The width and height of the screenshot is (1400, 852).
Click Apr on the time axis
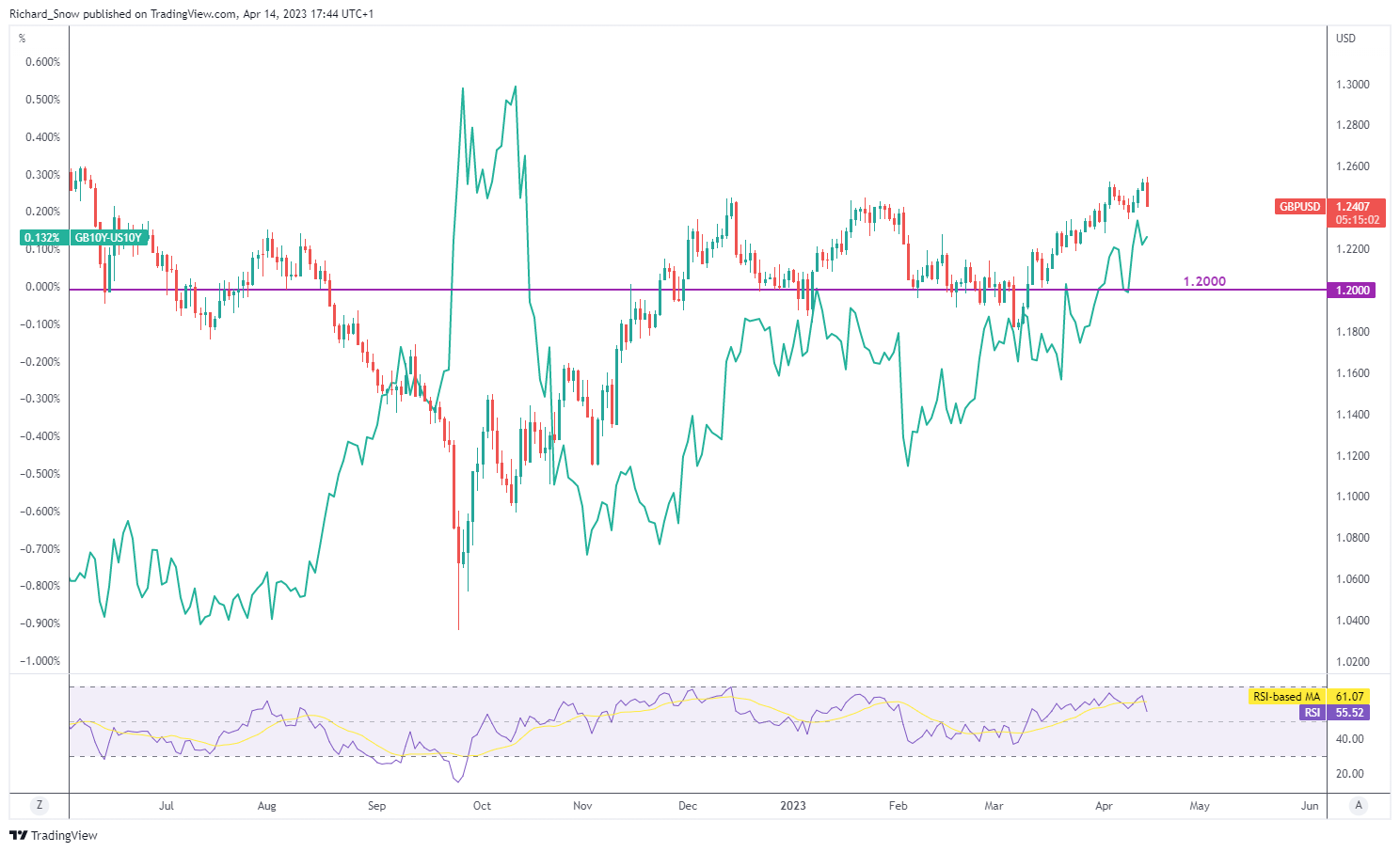pyautogui.click(x=1105, y=806)
